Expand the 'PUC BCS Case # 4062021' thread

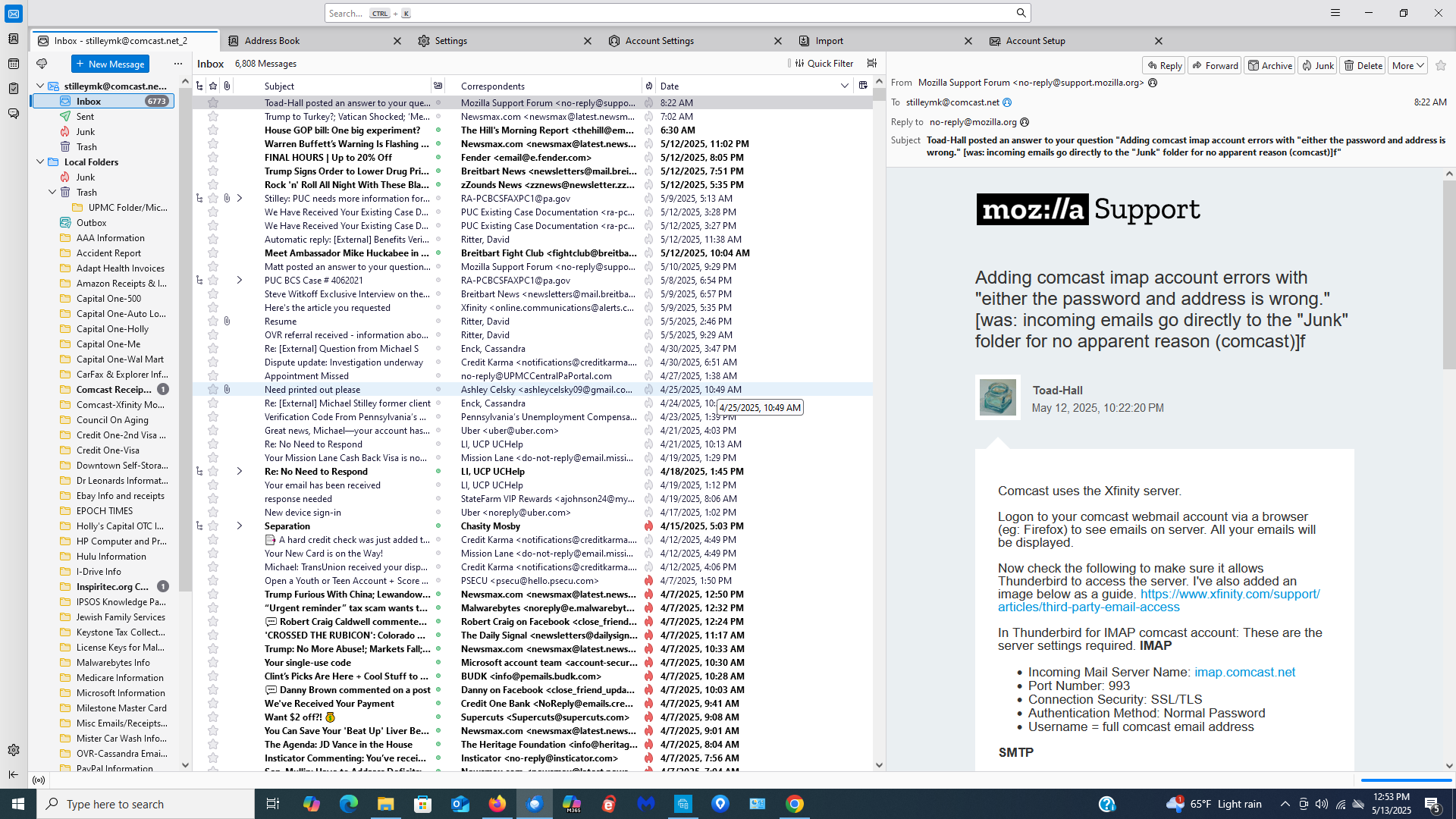coord(240,281)
